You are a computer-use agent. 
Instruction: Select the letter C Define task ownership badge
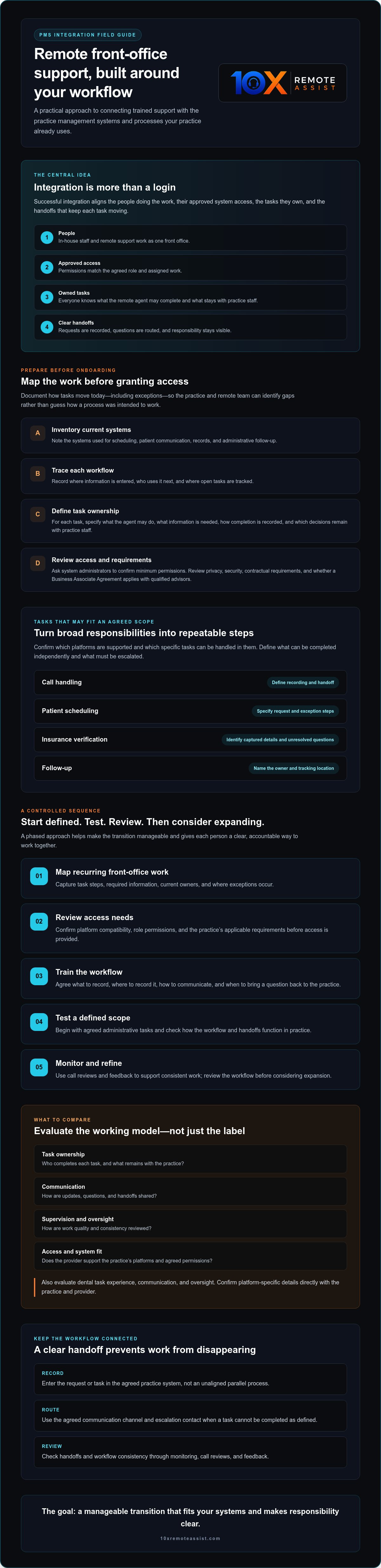[x=38, y=514]
